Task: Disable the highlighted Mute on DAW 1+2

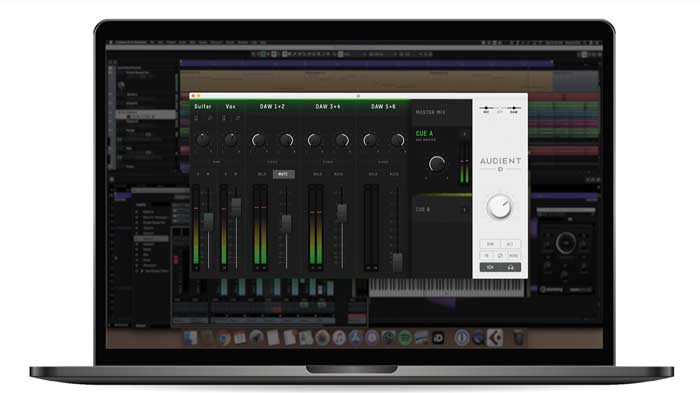Action: click(x=283, y=174)
